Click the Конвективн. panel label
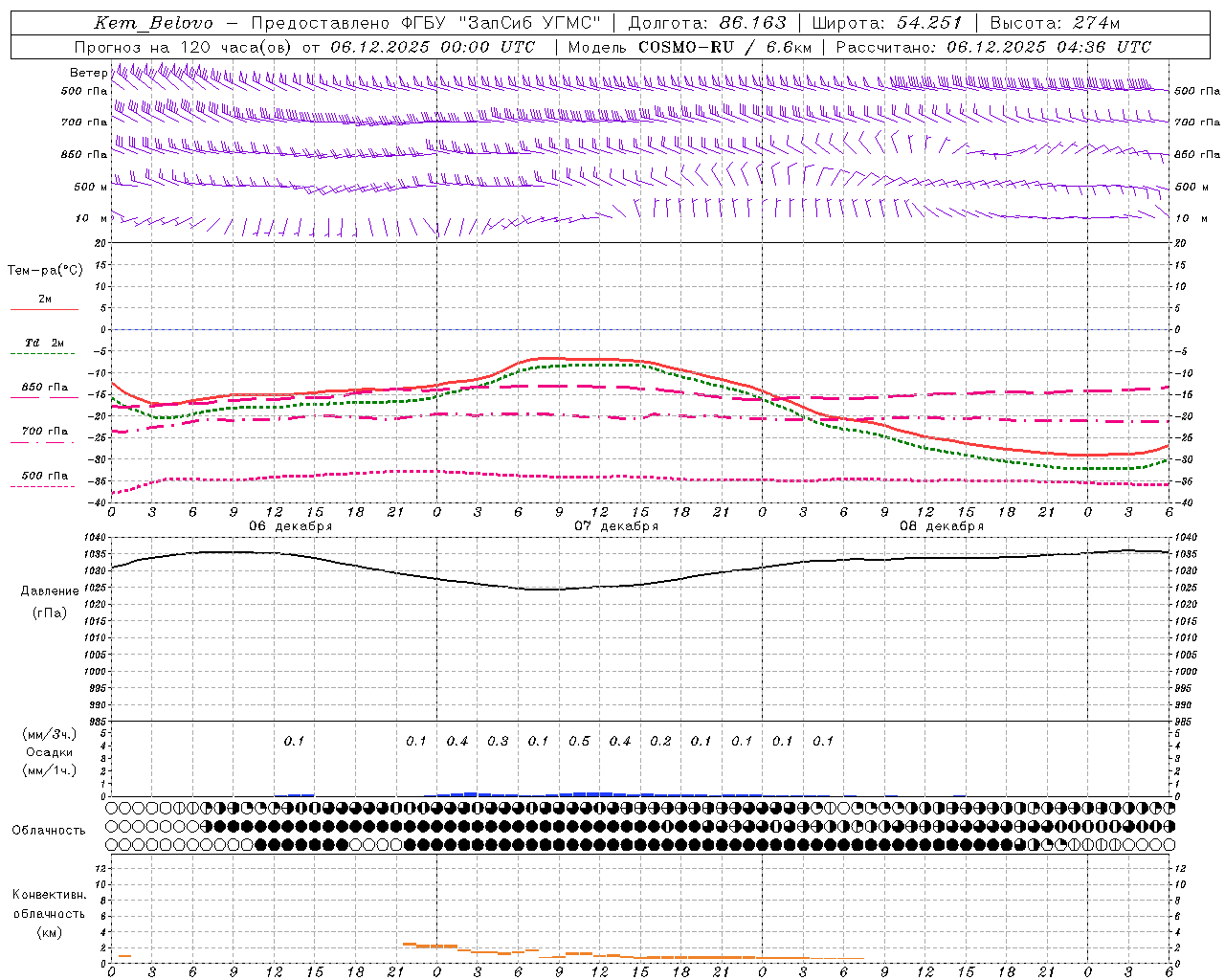Screen dimensions: 1225x980 49,895
